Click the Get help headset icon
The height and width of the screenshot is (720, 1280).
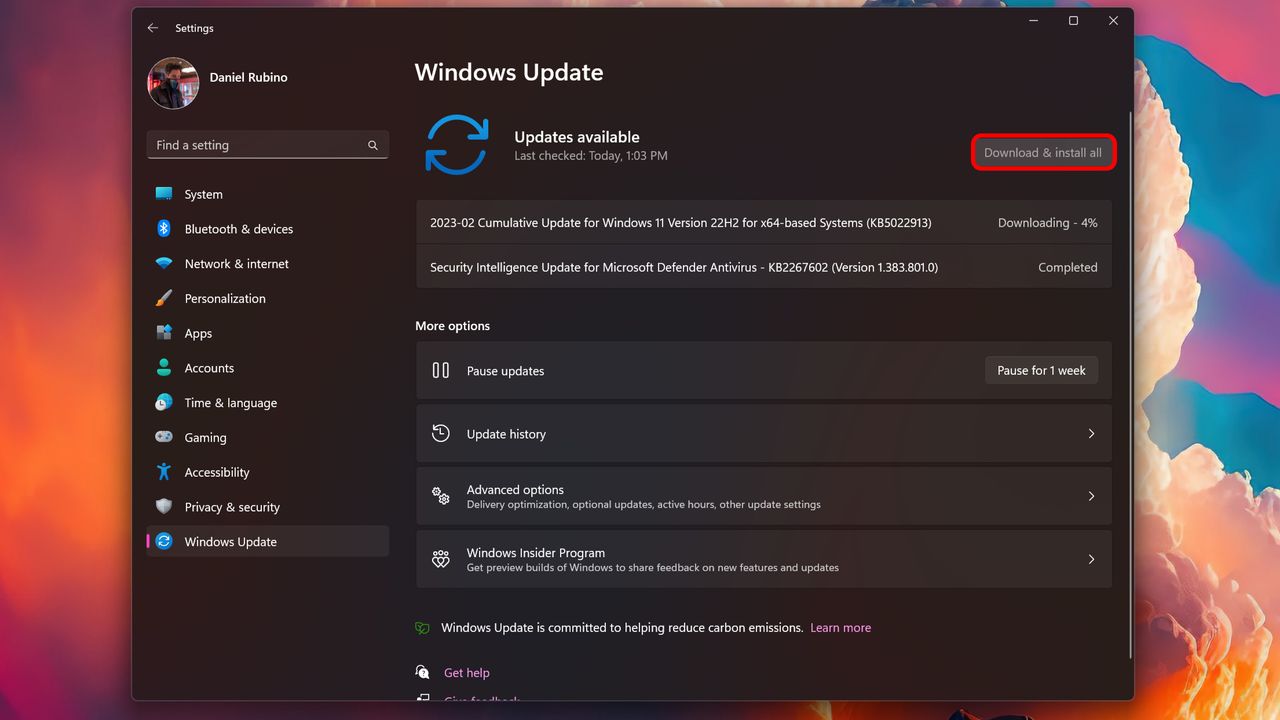point(423,672)
